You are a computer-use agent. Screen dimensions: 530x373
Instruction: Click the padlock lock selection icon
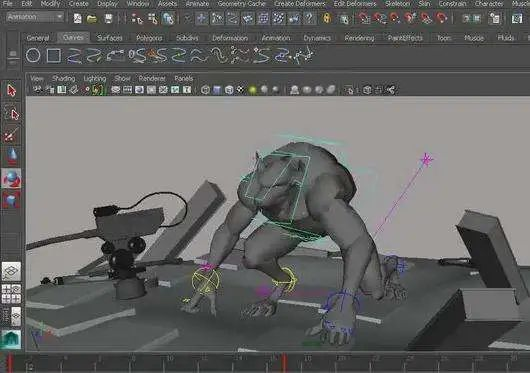[x=327, y=18]
